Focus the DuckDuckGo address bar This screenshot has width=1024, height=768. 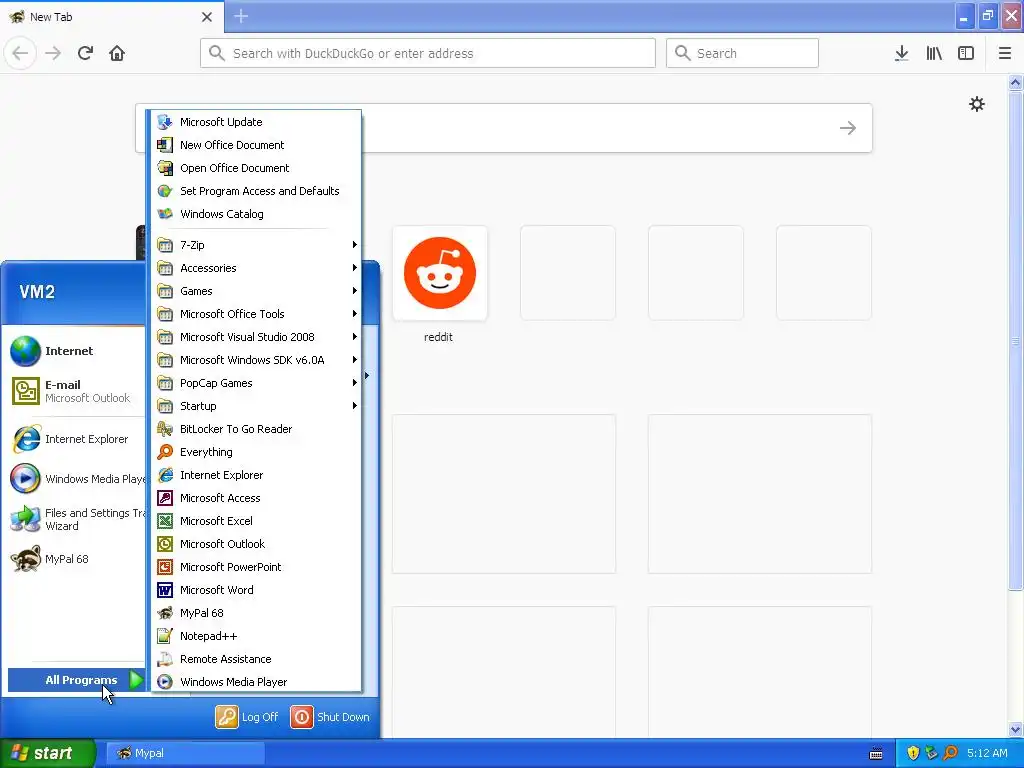(x=428, y=53)
